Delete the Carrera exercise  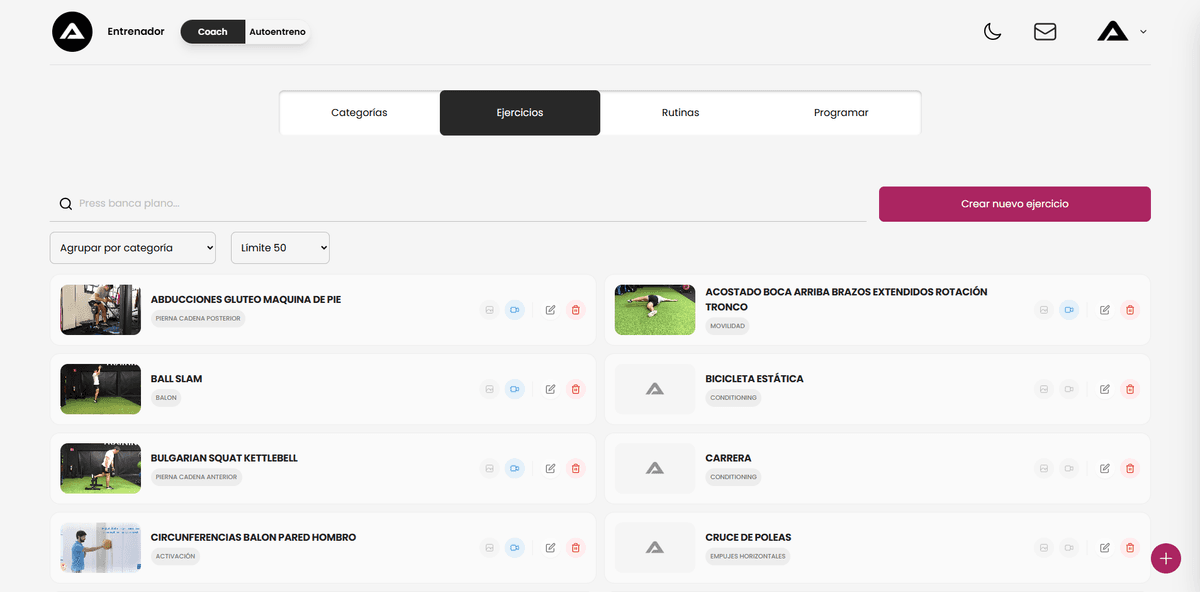(x=1130, y=468)
